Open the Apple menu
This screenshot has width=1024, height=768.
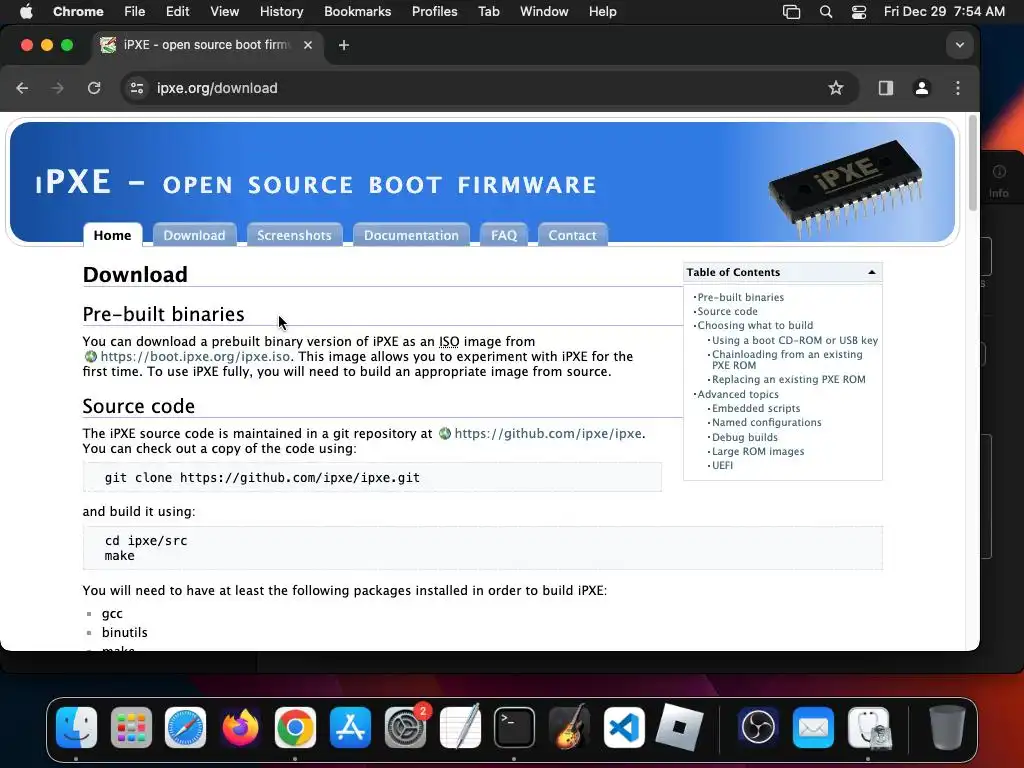point(25,11)
